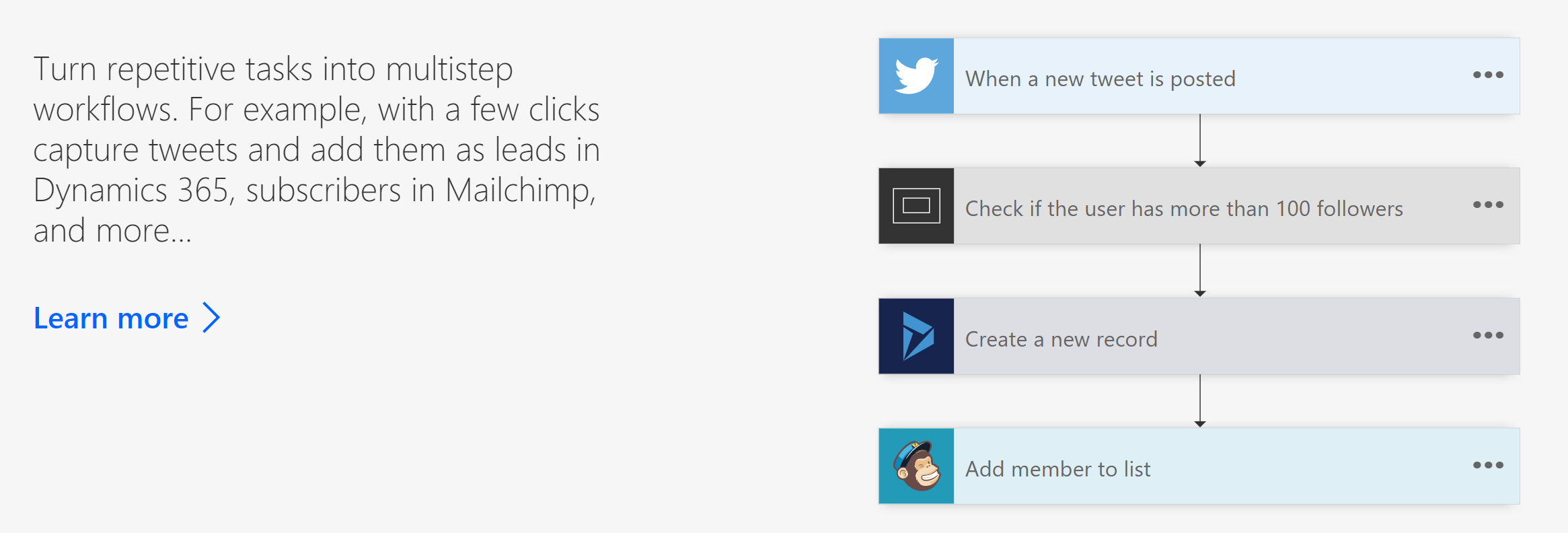Viewport: 1568px width, 533px height.
Task: Open ellipsis menu on the new tweet step
Action: pyautogui.click(x=1487, y=75)
